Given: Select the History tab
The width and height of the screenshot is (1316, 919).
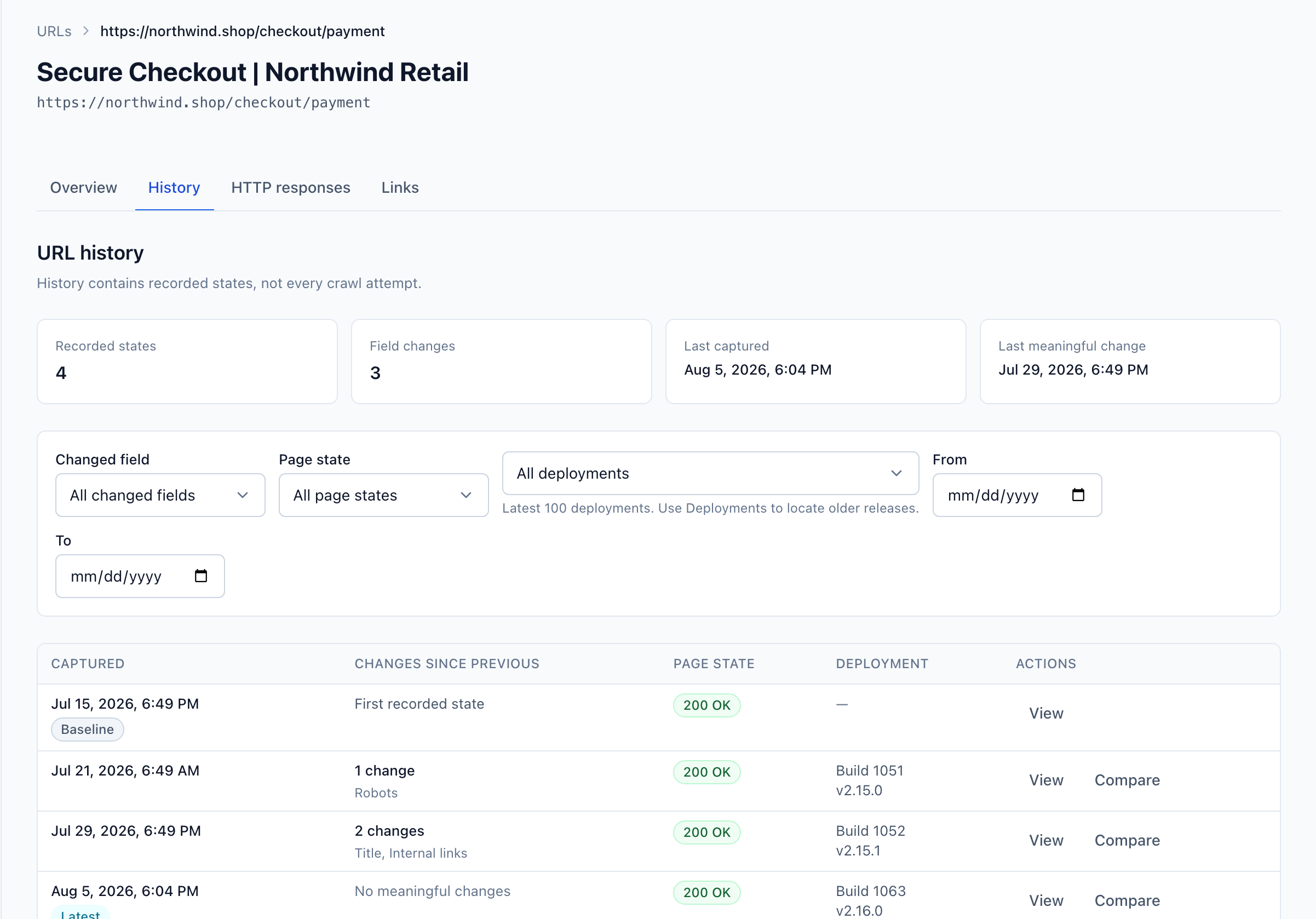Looking at the screenshot, I should (174, 187).
